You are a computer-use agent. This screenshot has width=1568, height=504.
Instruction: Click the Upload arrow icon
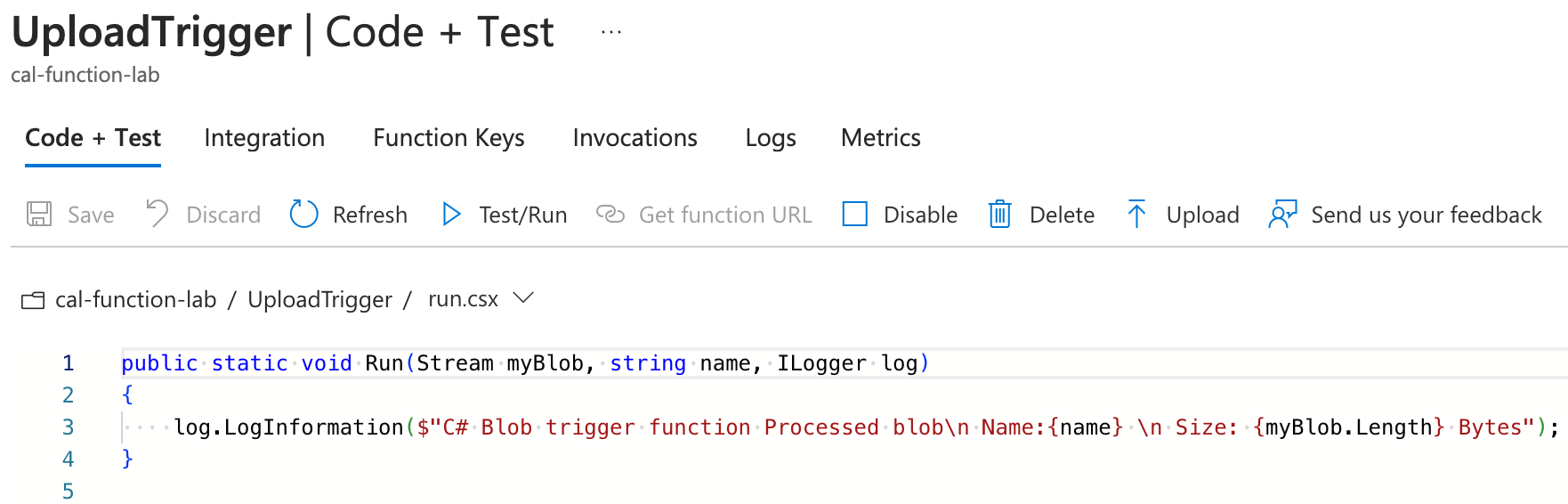click(x=1136, y=214)
